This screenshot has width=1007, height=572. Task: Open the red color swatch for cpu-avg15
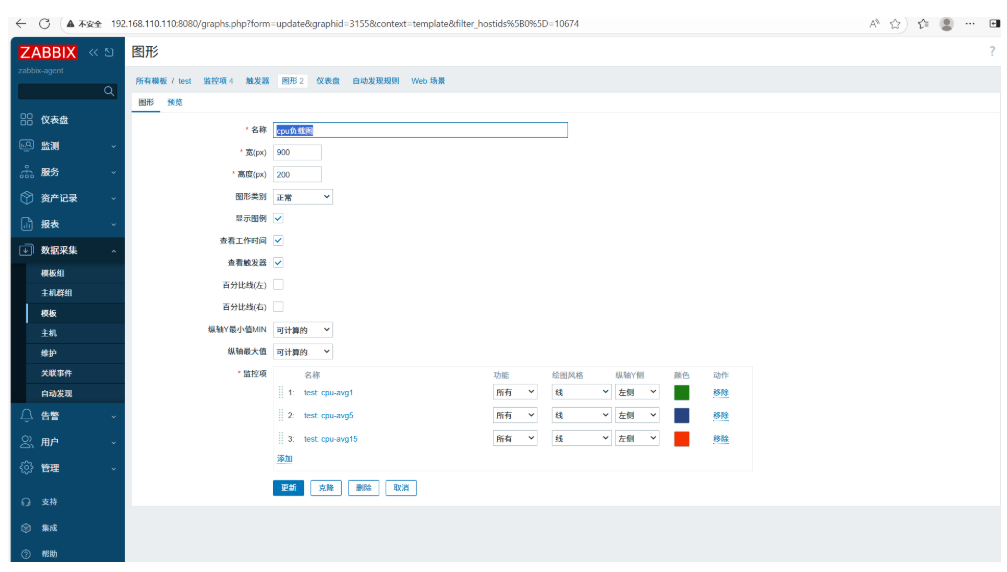coord(681,438)
